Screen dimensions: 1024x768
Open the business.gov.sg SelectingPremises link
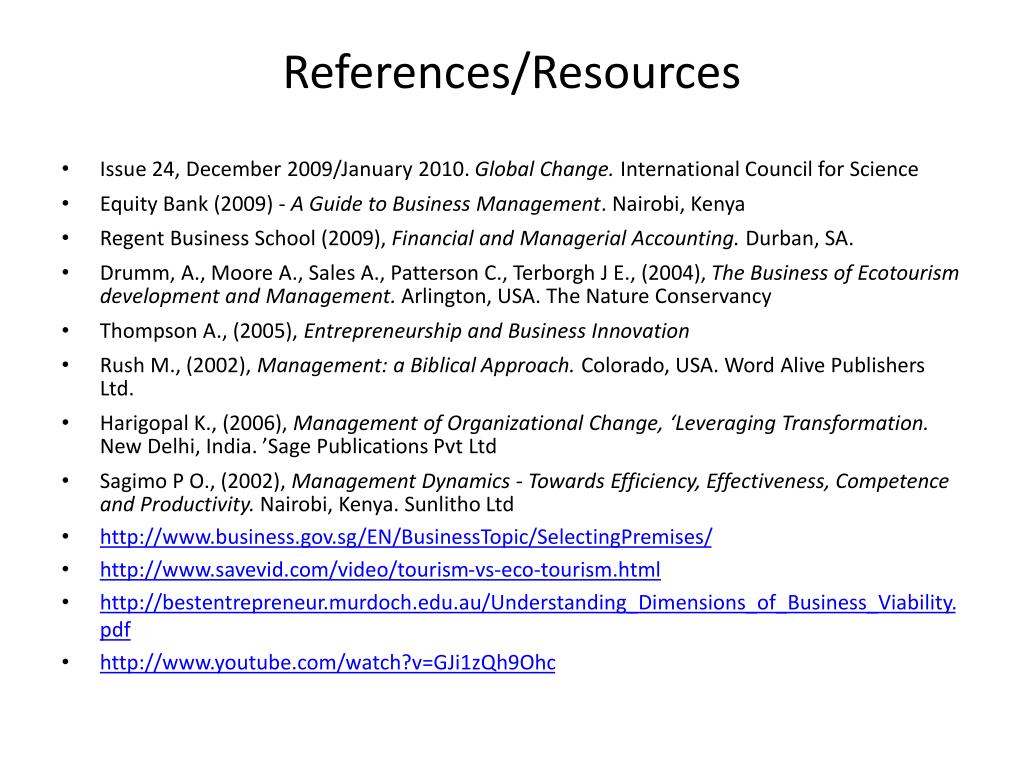(406, 537)
